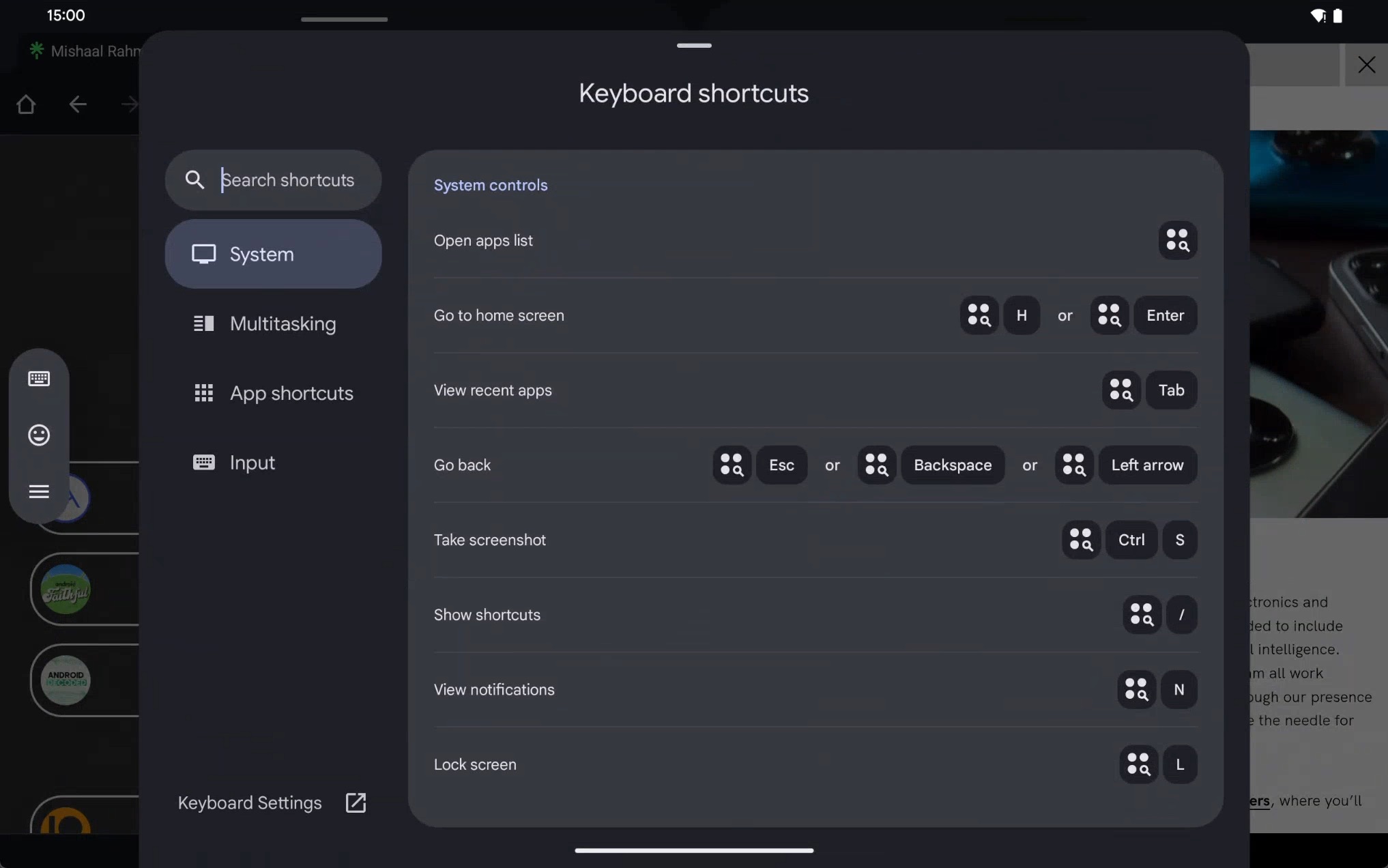Click the Backspace key chip for Go back
Viewport: 1388px width, 868px height.
(x=952, y=465)
